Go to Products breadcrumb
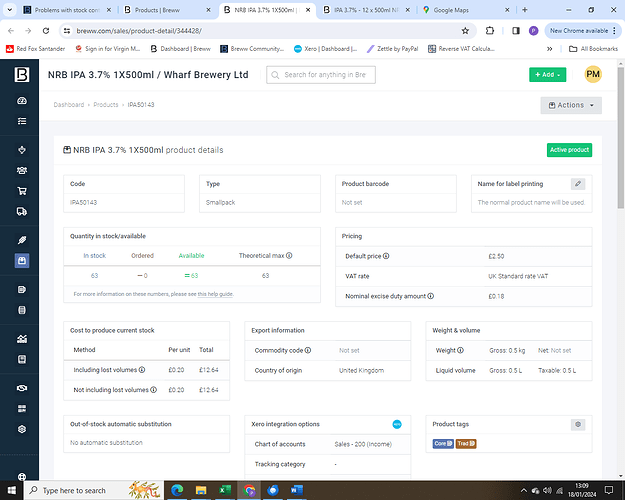Screen dimensions: 625x500 (x=106, y=105)
